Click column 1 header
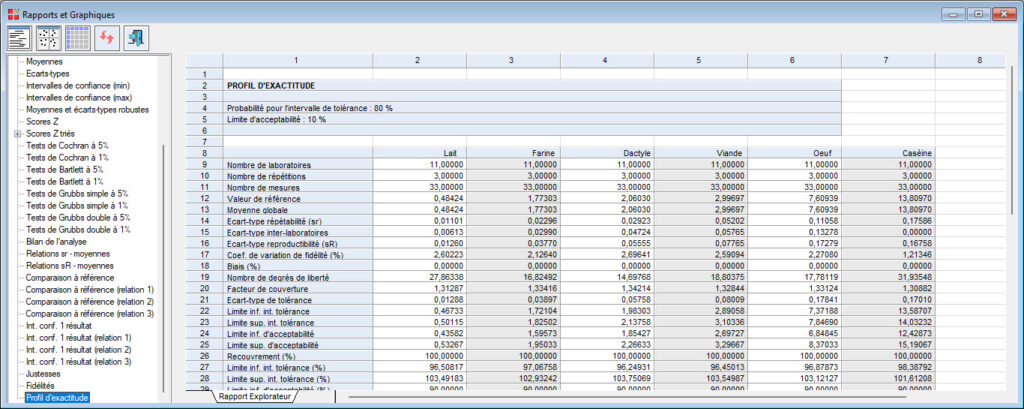 tap(297, 60)
